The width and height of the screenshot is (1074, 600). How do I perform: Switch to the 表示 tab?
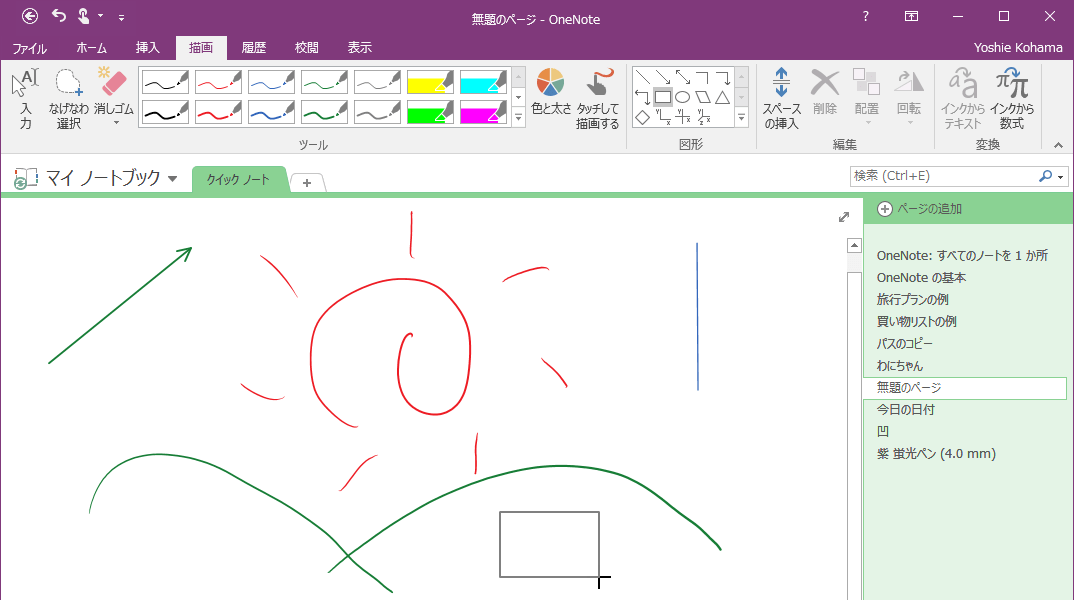coord(360,48)
